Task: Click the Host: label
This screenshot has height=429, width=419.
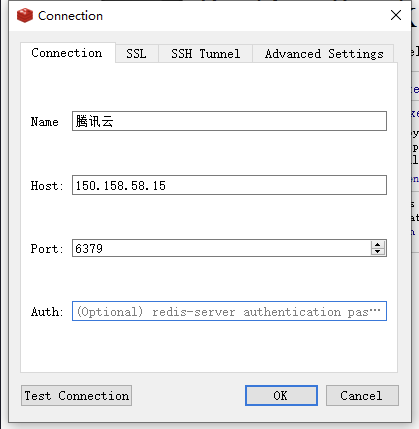Action: pos(47,185)
